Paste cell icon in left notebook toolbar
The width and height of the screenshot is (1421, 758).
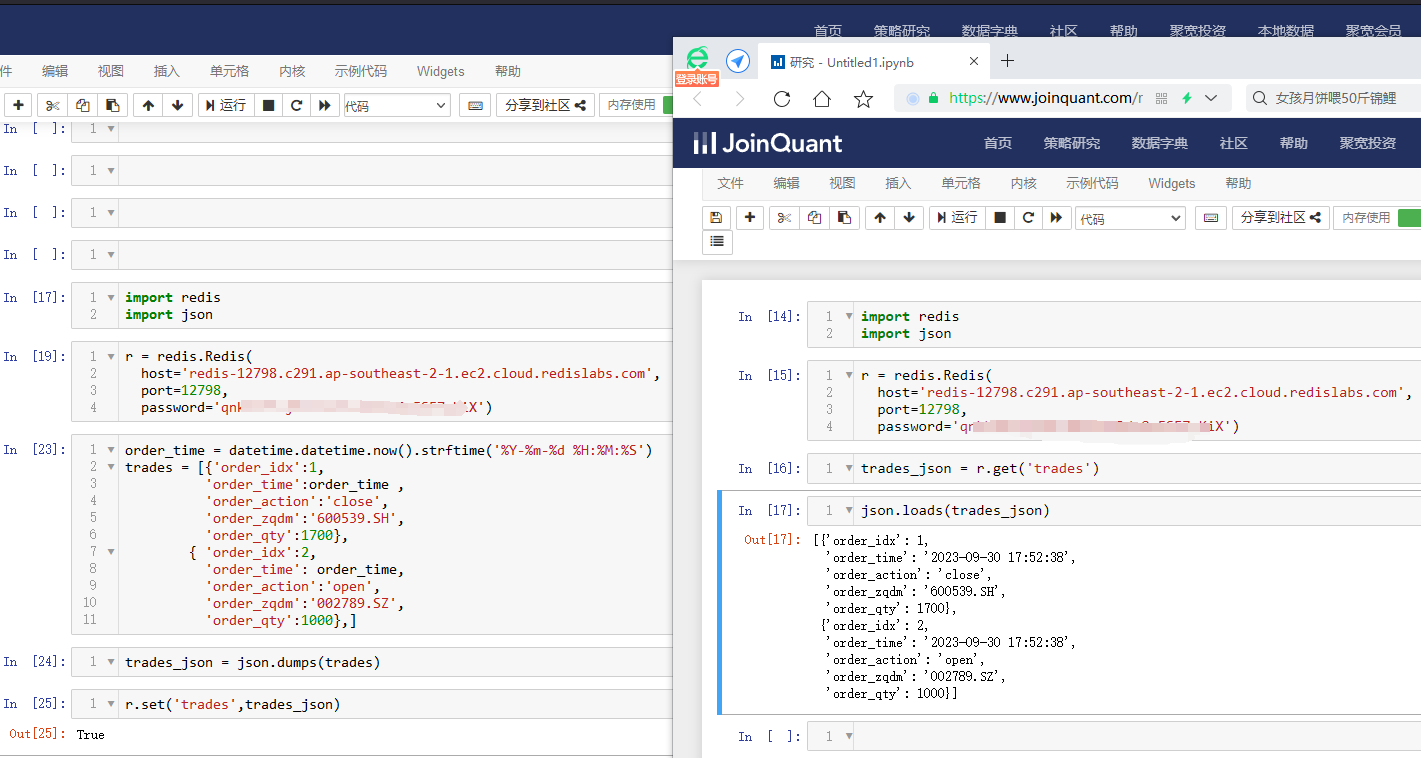(112, 105)
